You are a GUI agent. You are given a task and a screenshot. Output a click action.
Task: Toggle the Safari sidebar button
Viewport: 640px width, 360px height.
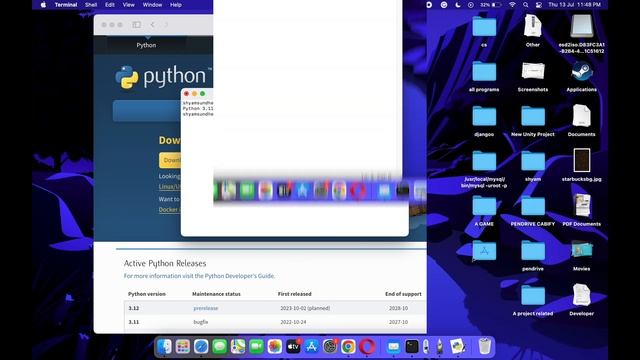point(136,25)
